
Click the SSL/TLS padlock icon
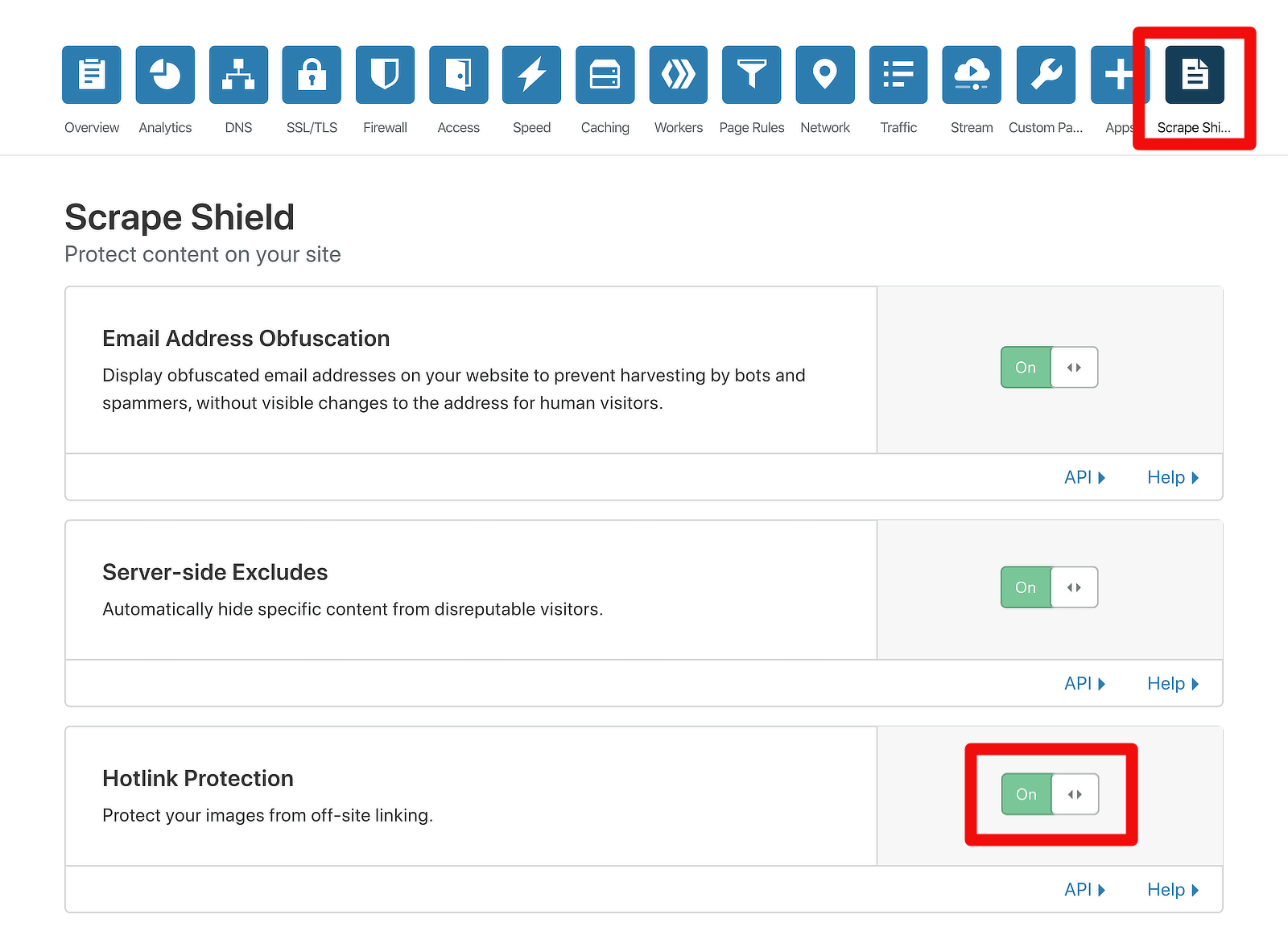(311, 75)
